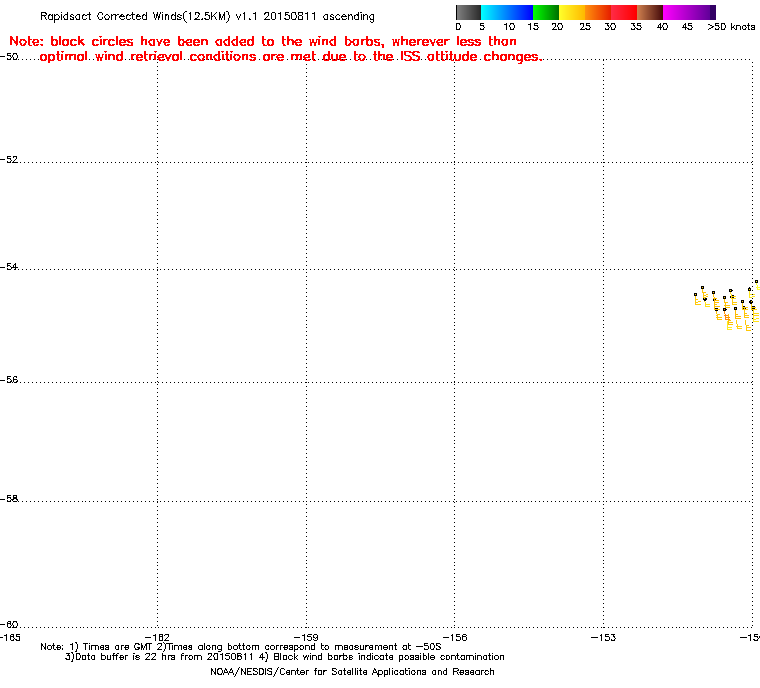
Task: Click the latitude label -54
Action: [x=10, y=267]
